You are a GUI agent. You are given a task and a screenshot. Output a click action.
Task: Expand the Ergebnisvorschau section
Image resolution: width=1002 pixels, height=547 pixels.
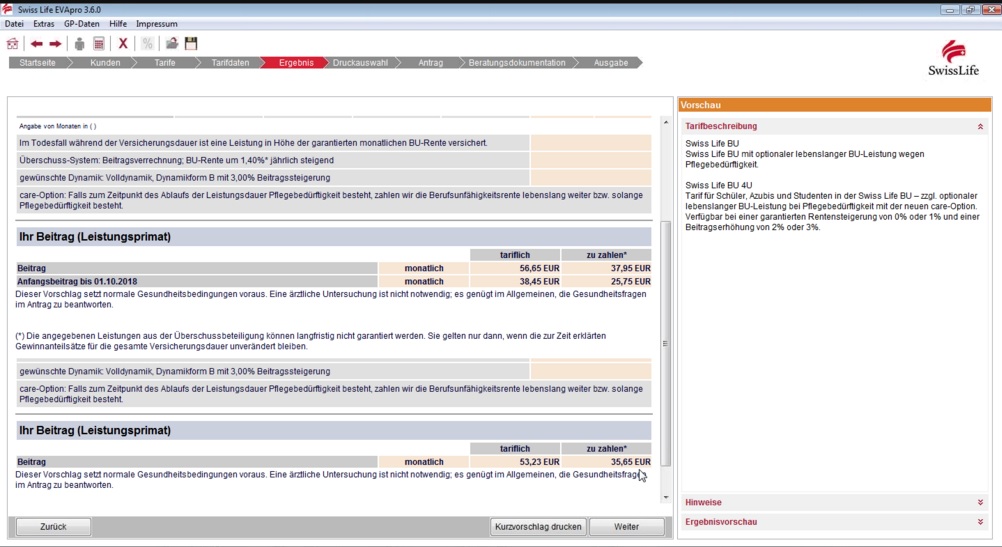(980, 522)
